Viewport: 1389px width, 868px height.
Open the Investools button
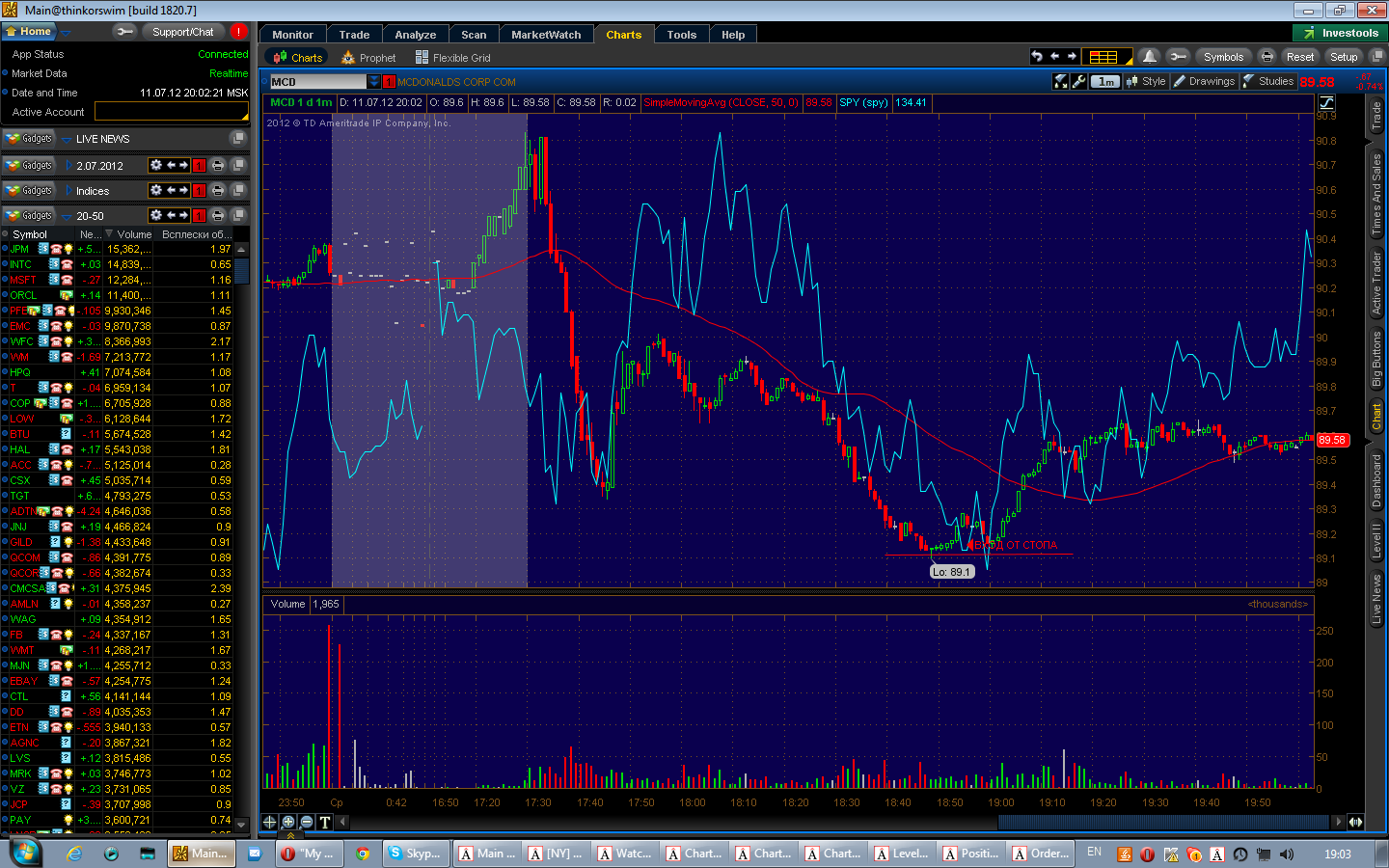tap(1340, 33)
